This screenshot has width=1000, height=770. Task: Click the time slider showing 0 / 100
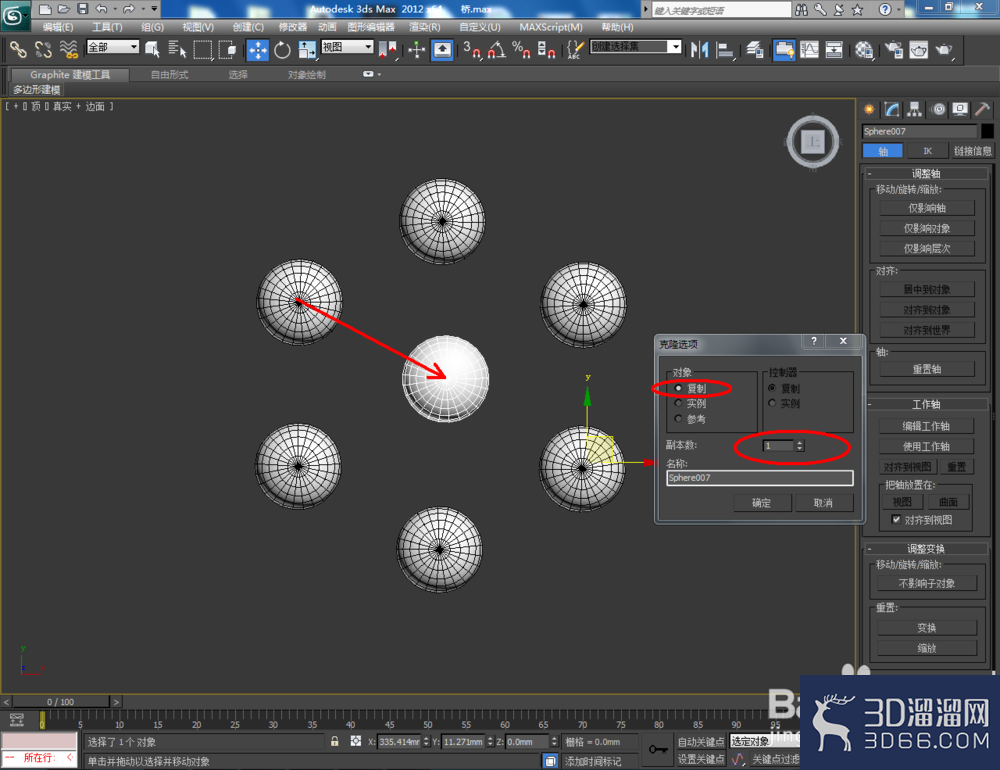pyautogui.click(x=61, y=702)
